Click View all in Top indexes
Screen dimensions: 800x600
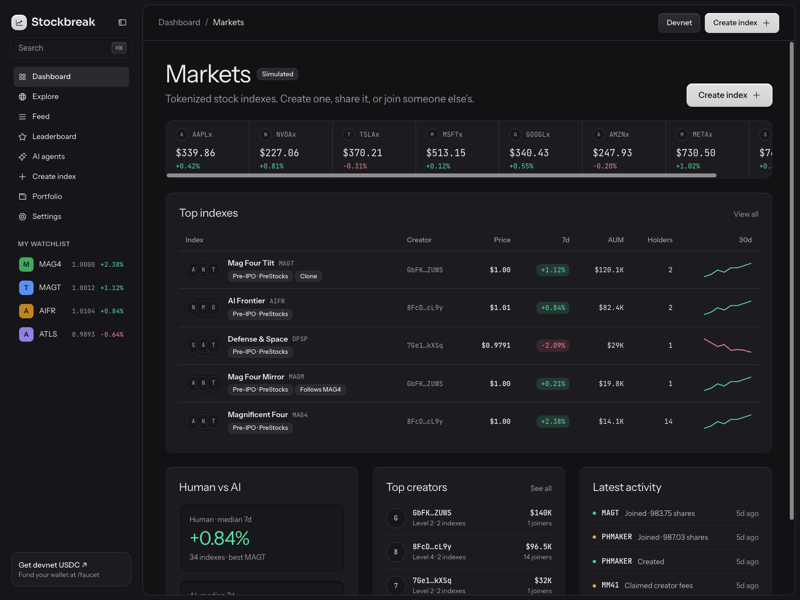[746, 214]
